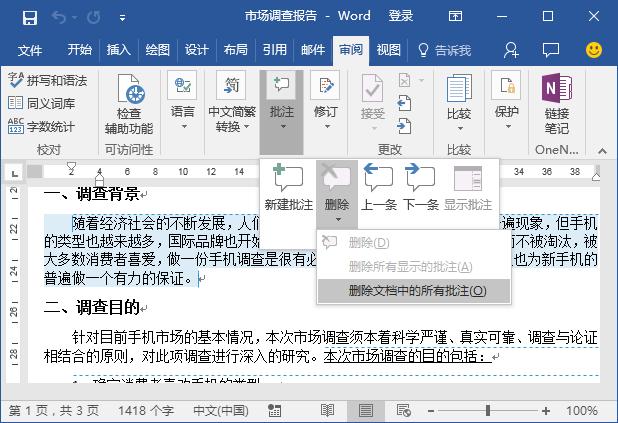The width and height of the screenshot is (618, 423).
Task: Redo the last action
Action: [x=93, y=17]
